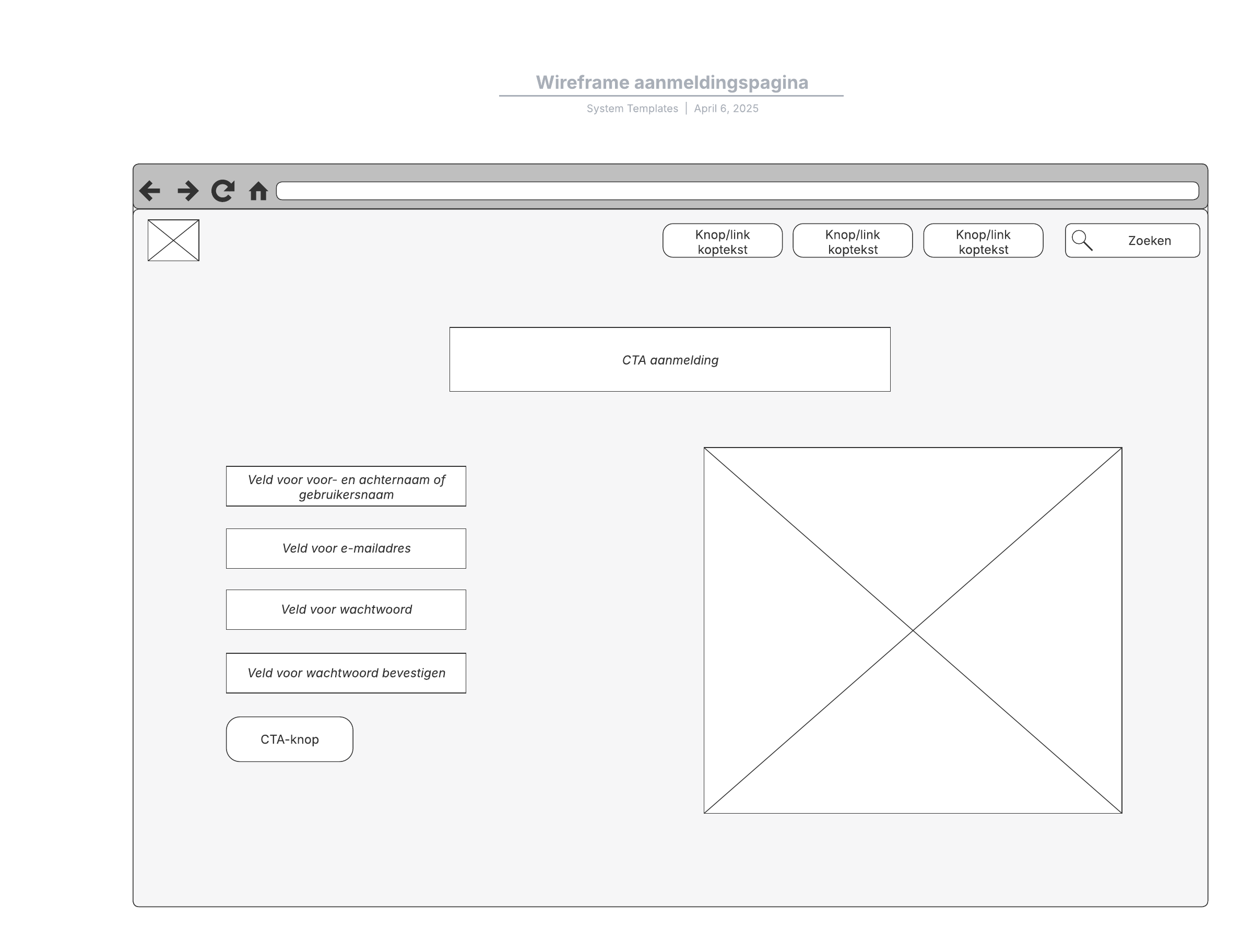1253x952 pixels.
Task: Click the middle Knop/link koptekst button
Action: pyautogui.click(x=853, y=241)
